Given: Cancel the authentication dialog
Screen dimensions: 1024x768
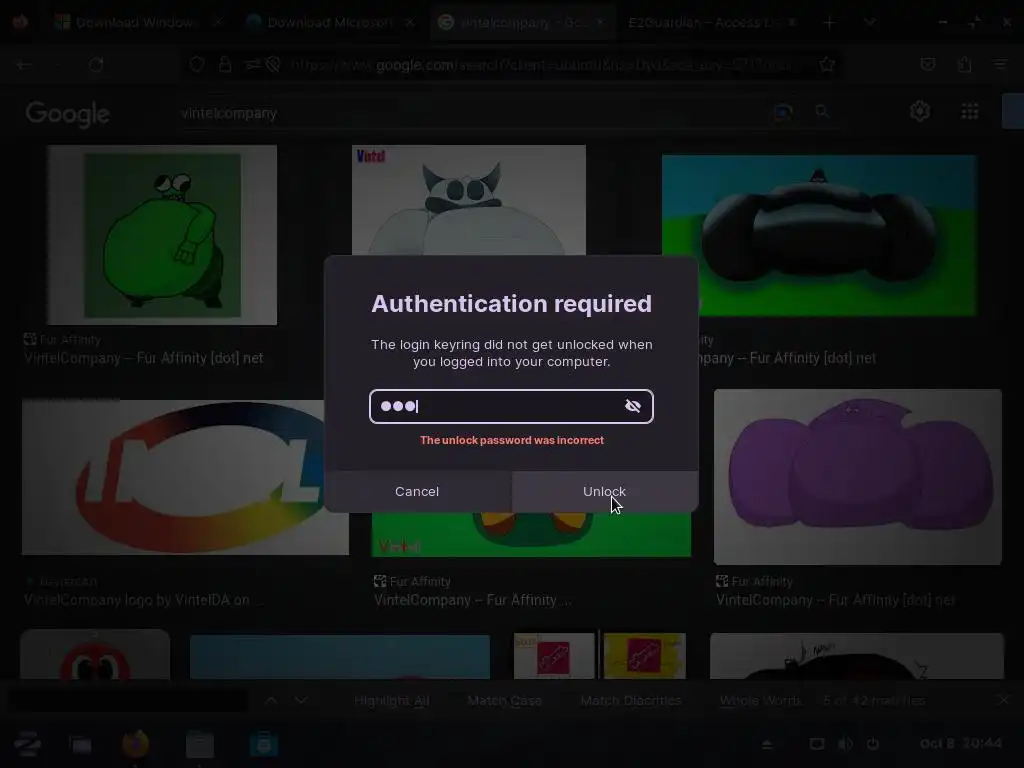Looking at the screenshot, I should point(417,491).
